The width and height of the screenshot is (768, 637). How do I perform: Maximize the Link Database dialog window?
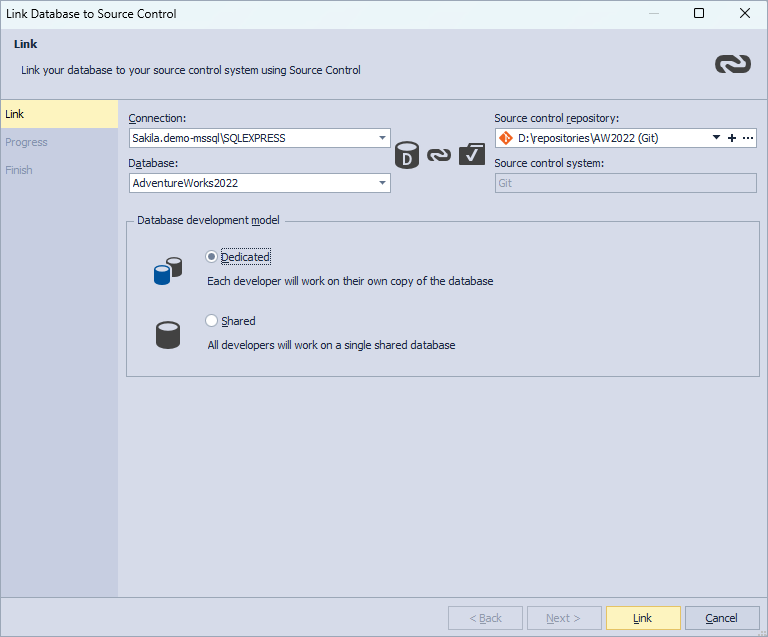pyautogui.click(x=699, y=13)
